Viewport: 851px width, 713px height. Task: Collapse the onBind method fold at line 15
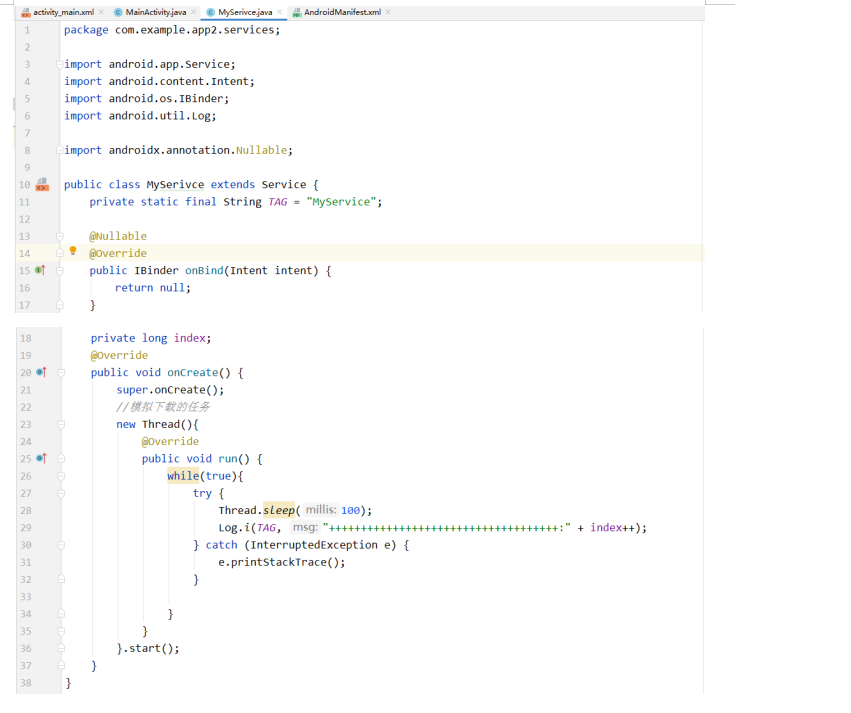60,270
